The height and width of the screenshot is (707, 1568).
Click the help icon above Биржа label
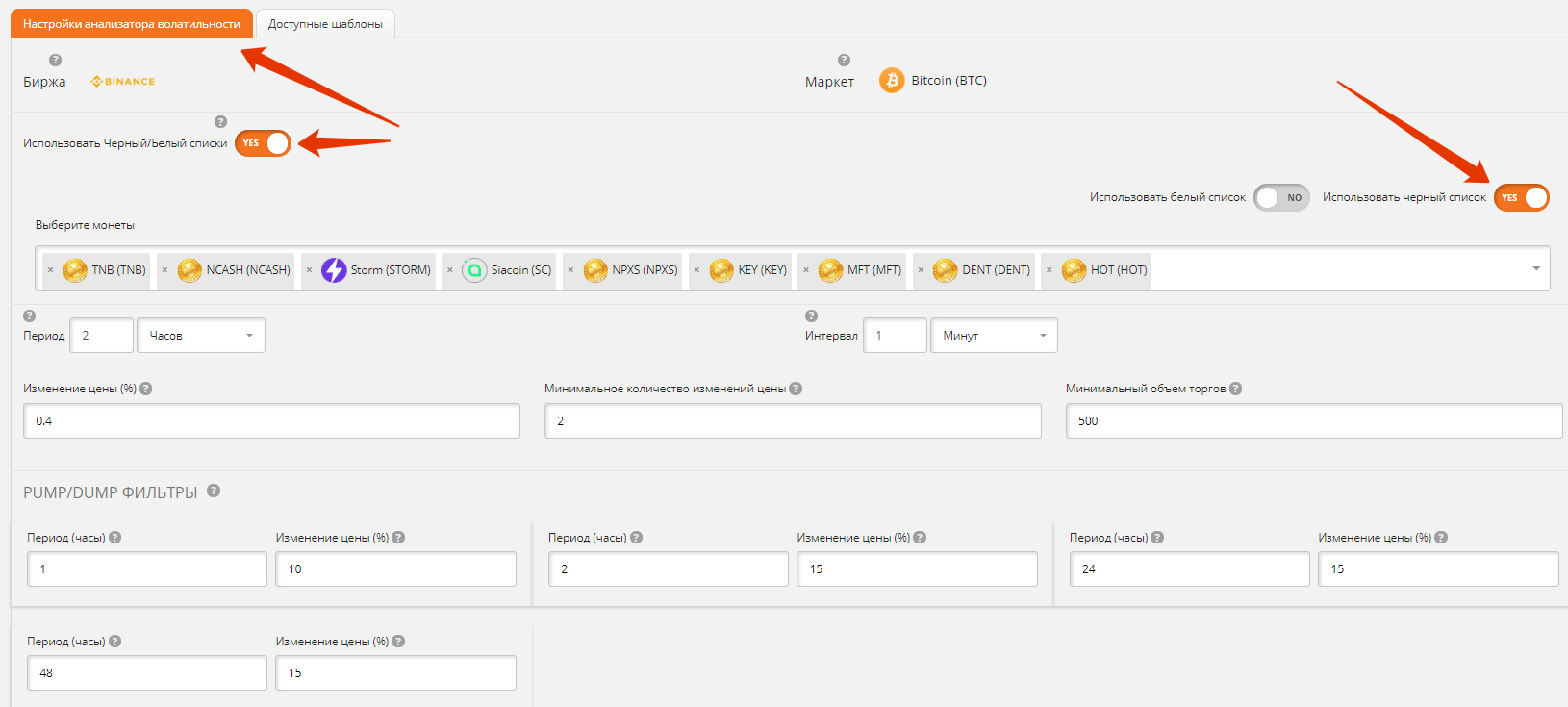pos(55,60)
